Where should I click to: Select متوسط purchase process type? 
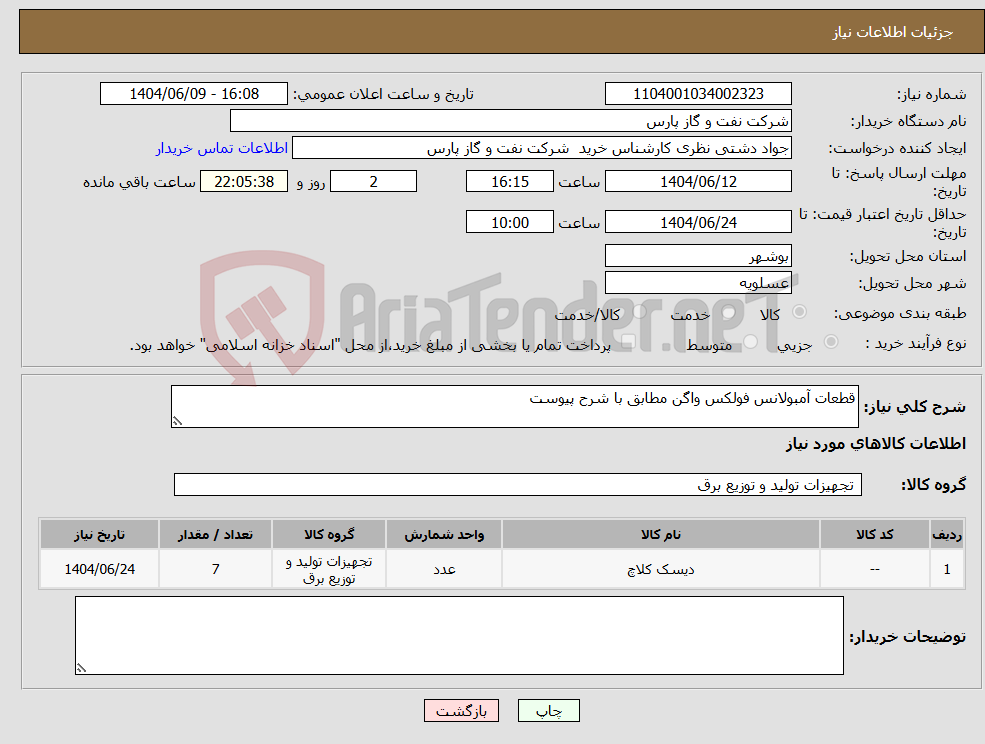(751, 342)
